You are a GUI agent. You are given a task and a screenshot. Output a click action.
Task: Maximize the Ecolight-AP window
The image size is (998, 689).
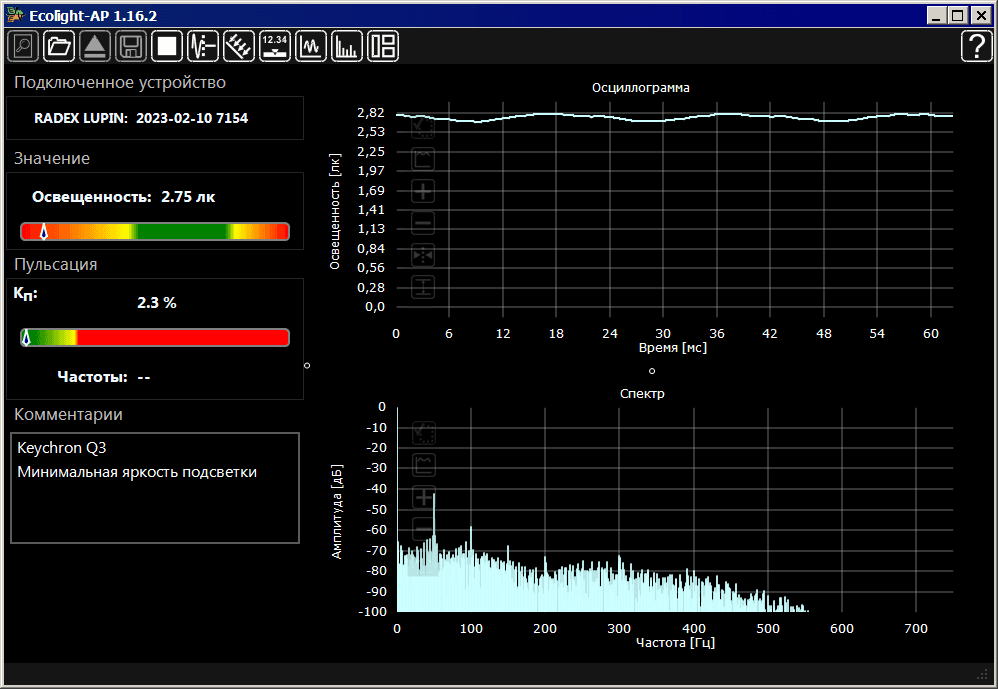(957, 15)
